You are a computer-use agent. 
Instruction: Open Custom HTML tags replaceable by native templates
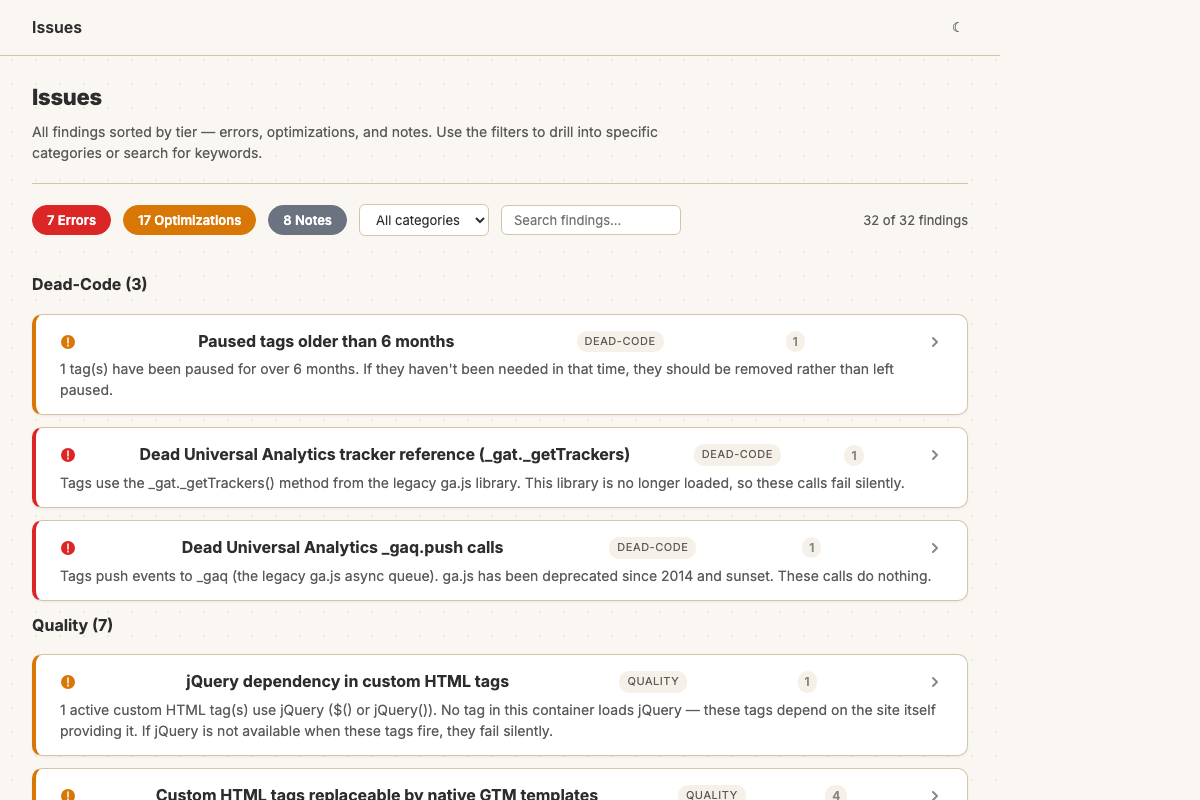pyautogui.click(x=377, y=794)
